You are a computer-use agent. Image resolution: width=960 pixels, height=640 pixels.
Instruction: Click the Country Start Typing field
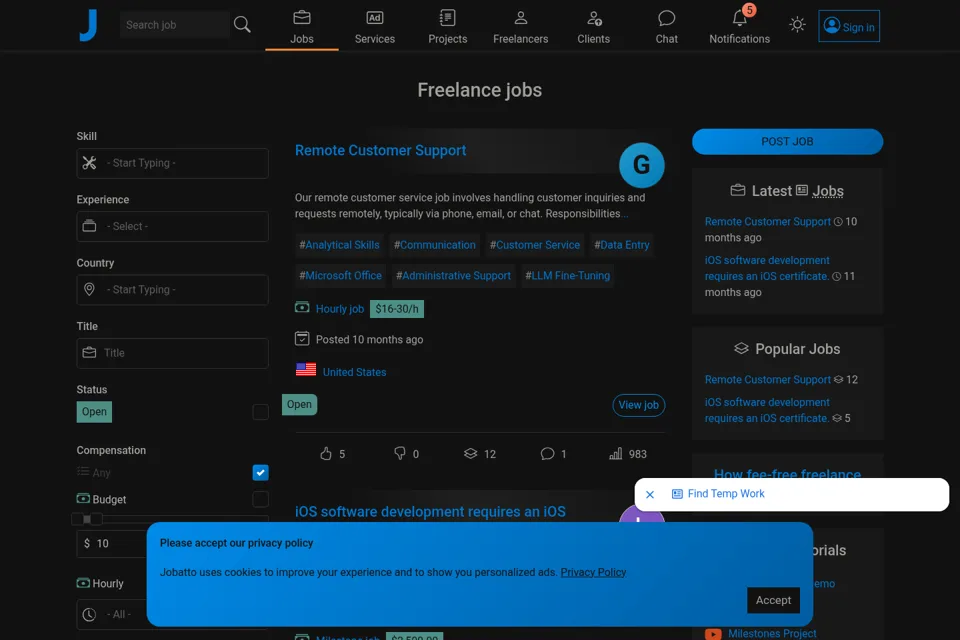tap(173, 290)
